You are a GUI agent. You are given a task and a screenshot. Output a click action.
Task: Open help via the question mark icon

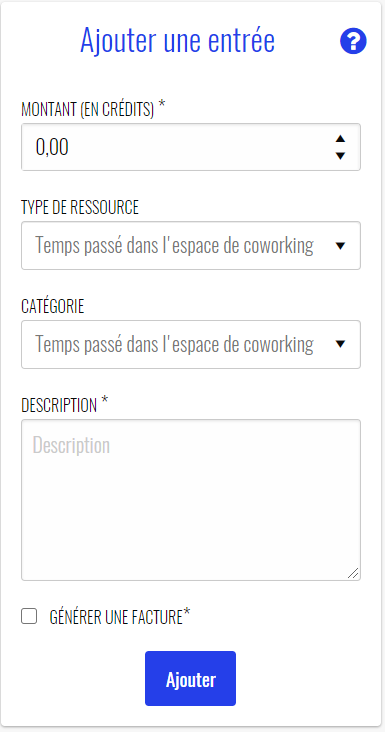tap(353, 42)
